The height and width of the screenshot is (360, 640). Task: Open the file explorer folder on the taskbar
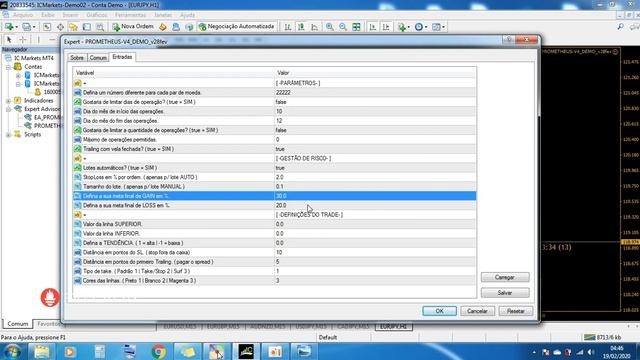pyautogui.click(x=41, y=351)
